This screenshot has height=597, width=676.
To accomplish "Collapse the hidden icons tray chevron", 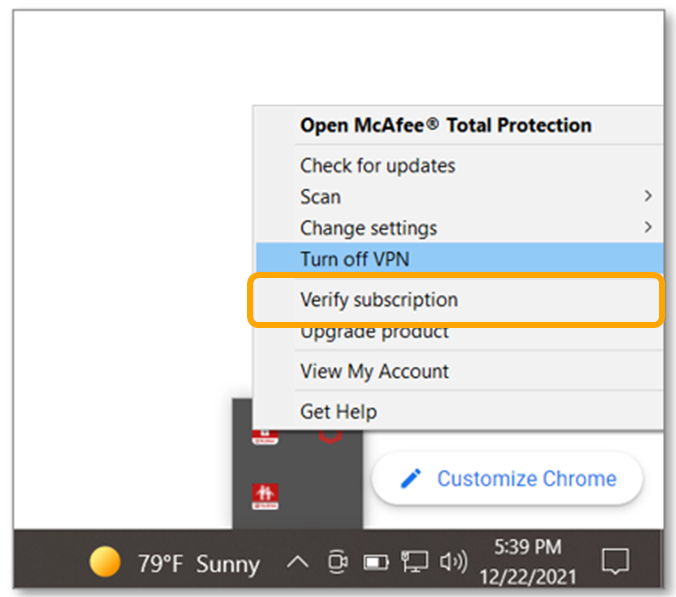I will (297, 563).
